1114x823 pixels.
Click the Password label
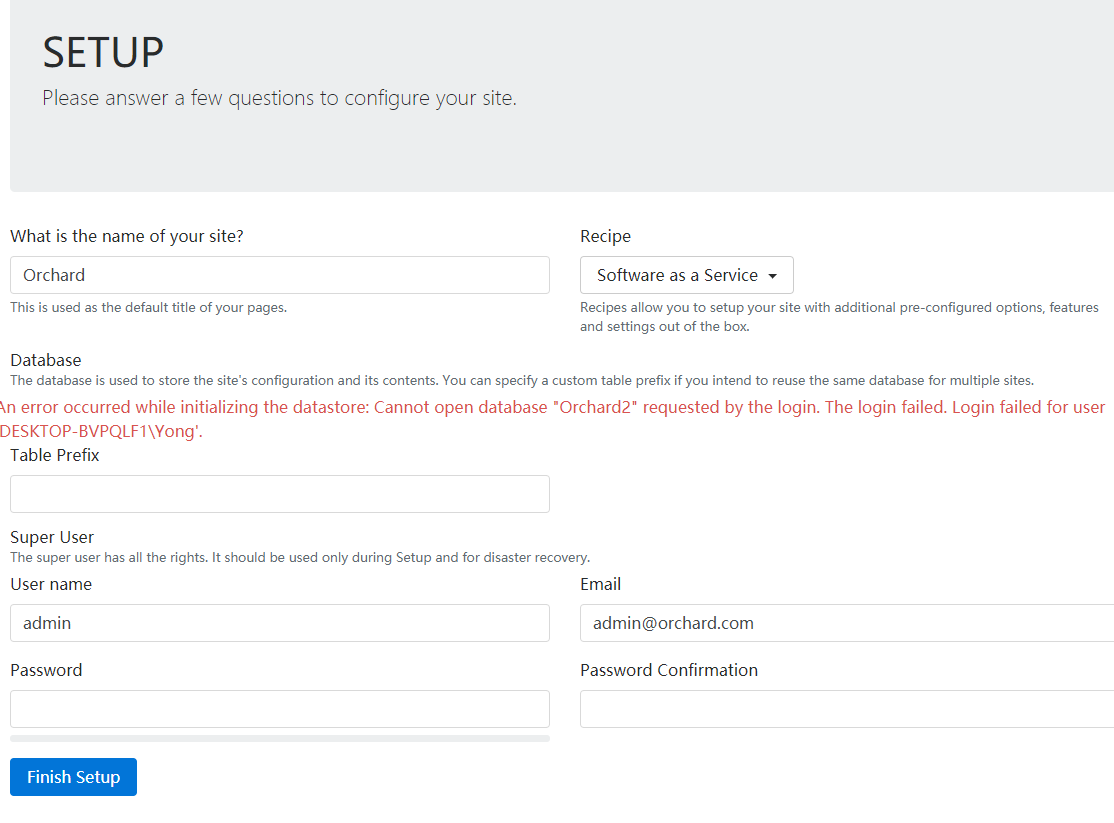tap(46, 670)
